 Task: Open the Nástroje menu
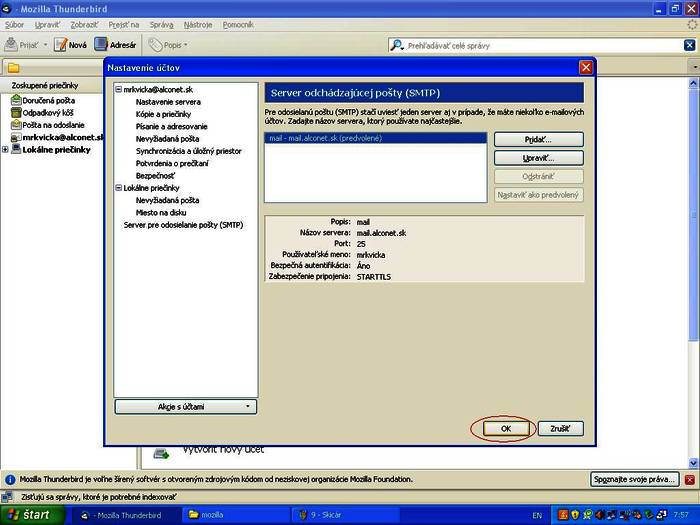(x=198, y=25)
